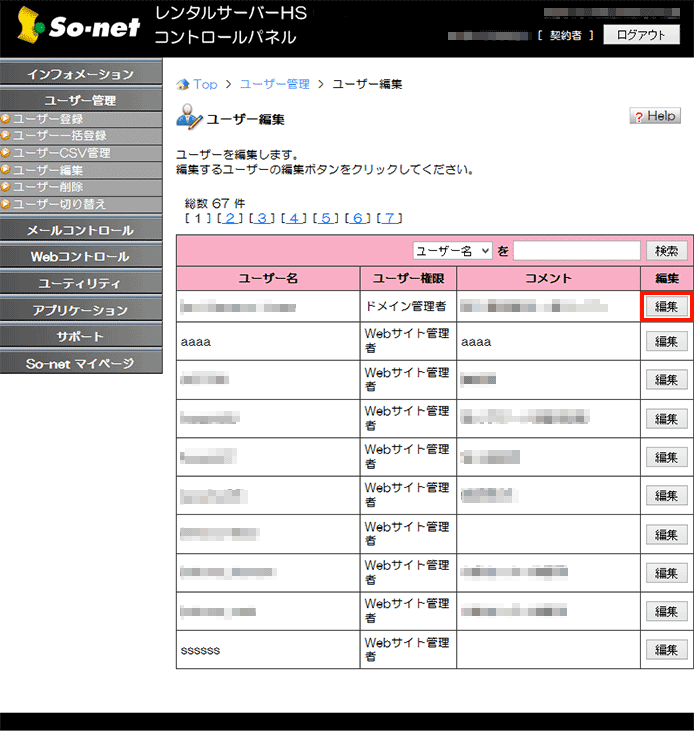Click 編集 for user aaaa

pos(666,342)
